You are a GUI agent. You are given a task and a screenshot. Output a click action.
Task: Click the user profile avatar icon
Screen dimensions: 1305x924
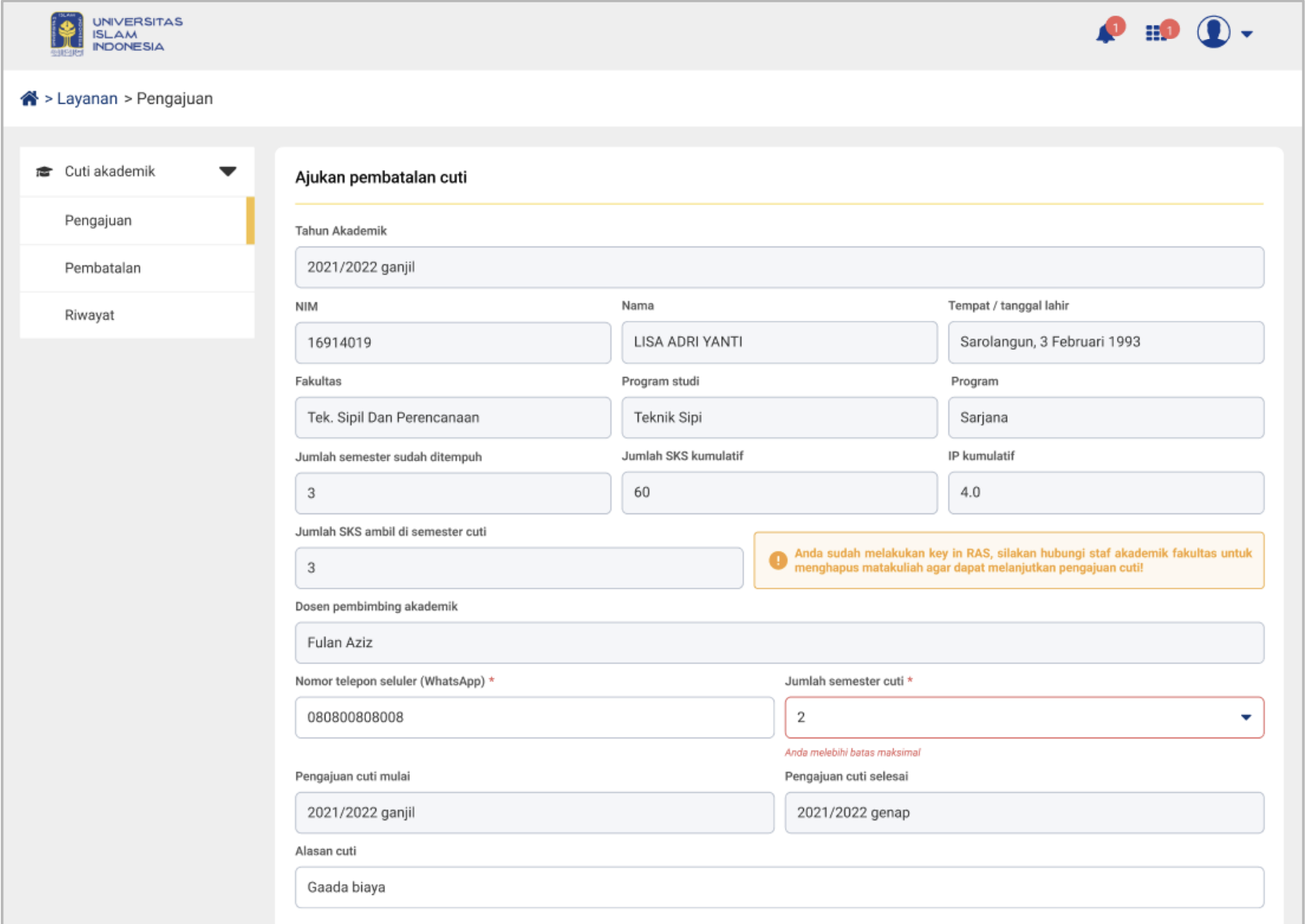click(x=1213, y=33)
